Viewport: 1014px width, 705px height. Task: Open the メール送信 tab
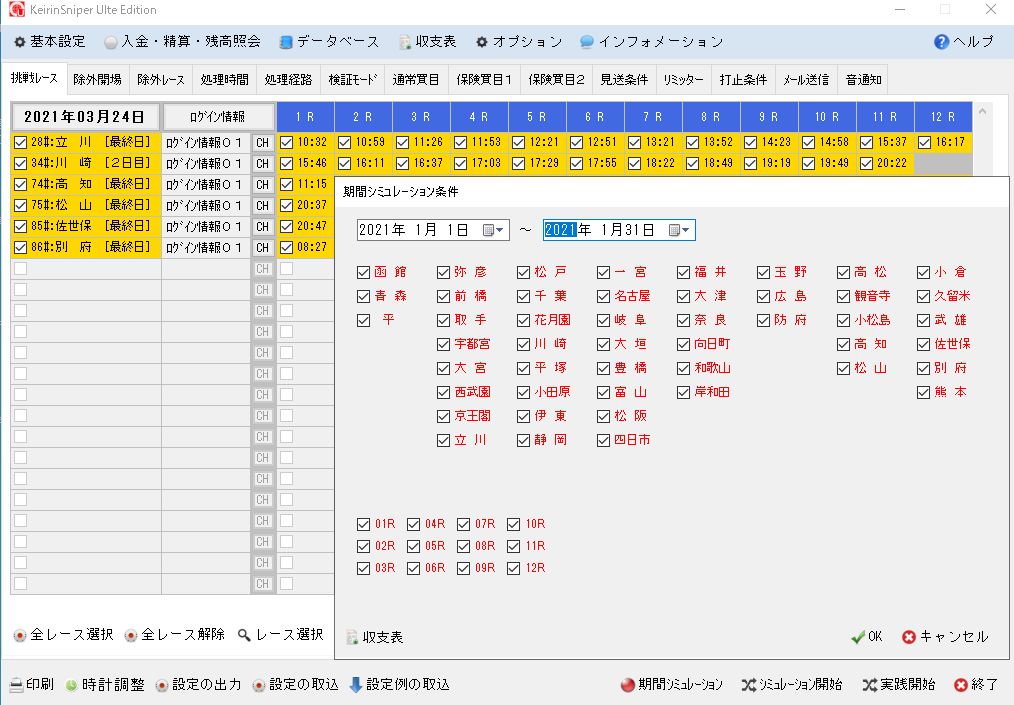pyautogui.click(x=806, y=80)
